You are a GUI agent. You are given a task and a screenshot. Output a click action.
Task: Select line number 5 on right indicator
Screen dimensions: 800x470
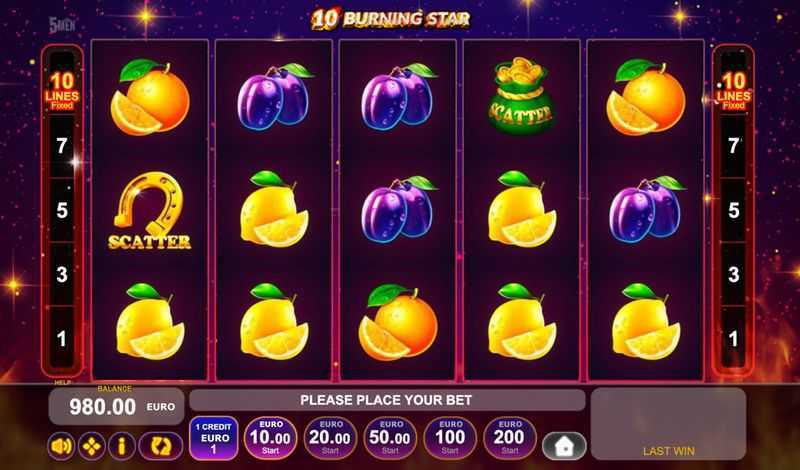click(x=734, y=210)
